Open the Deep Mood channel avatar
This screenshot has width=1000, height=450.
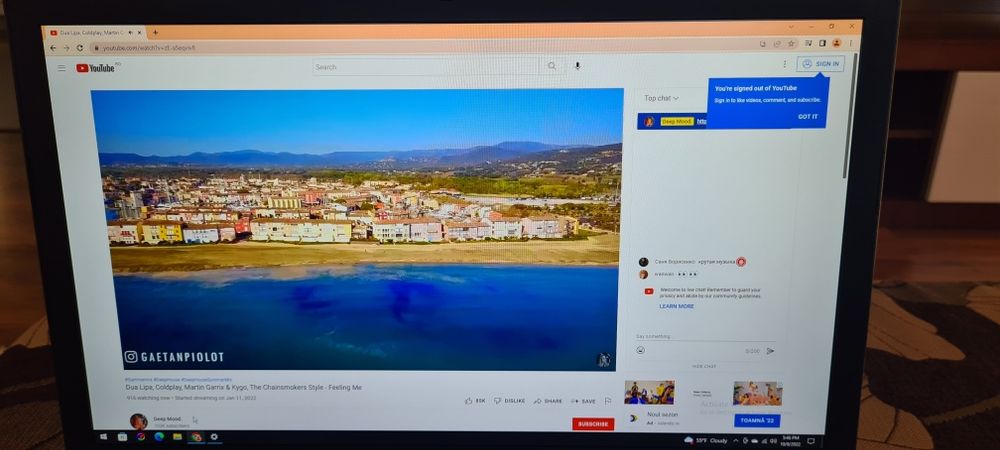[138, 421]
